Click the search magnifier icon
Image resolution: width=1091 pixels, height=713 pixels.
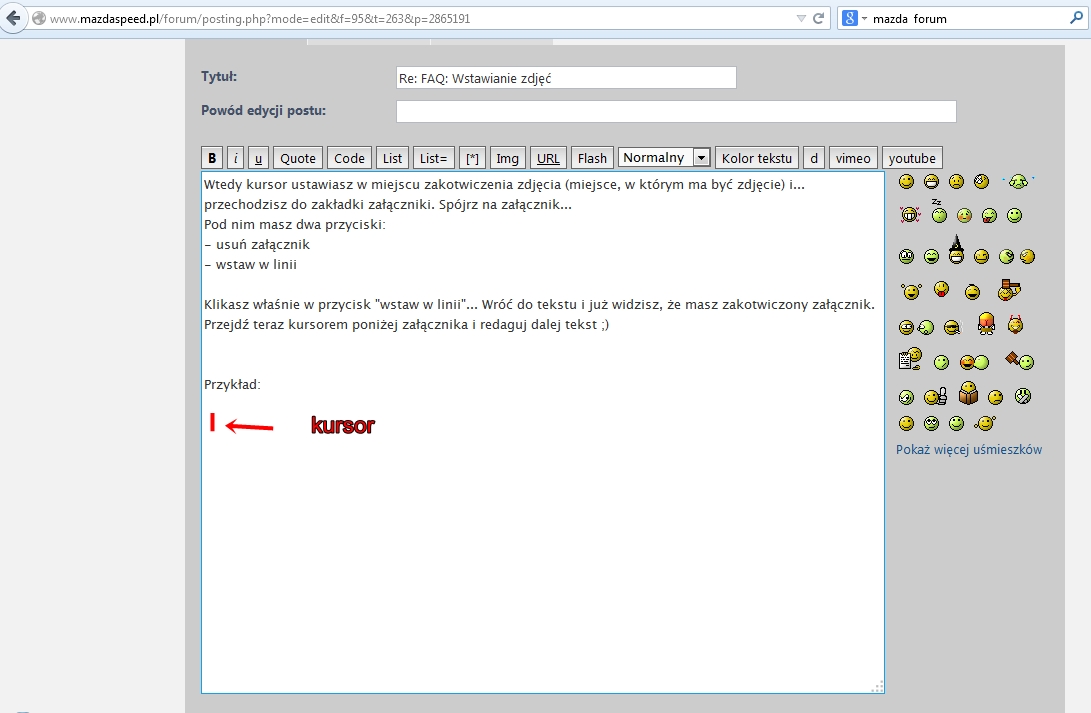[1076, 18]
